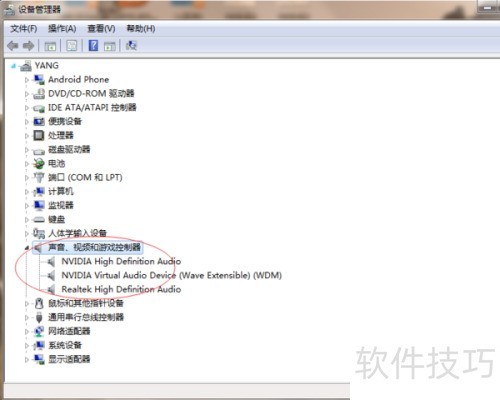Open the 查看(V) menu

coord(101,29)
